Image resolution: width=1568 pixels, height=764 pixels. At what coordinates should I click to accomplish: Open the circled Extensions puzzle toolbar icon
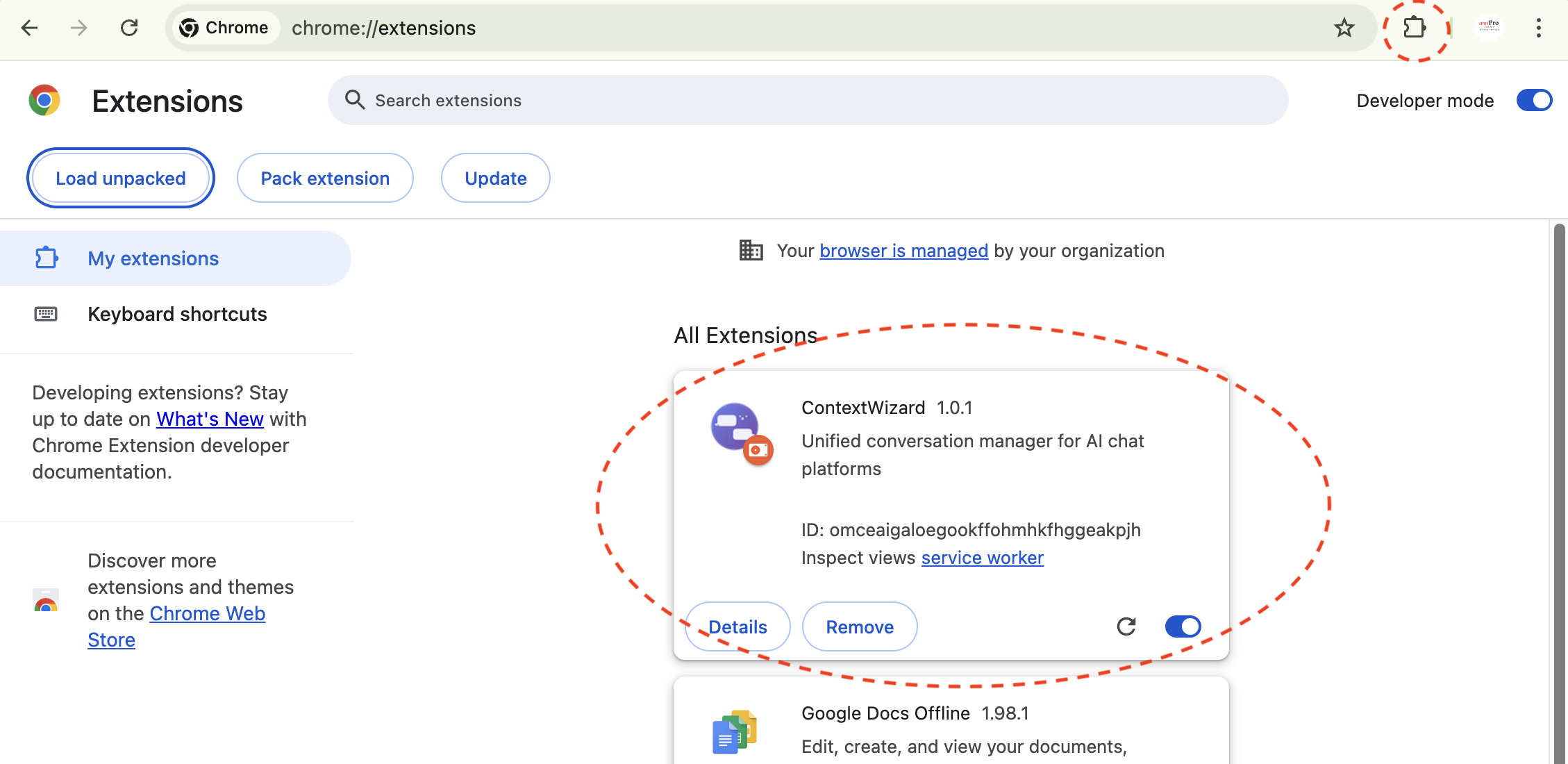pyautogui.click(x=1414, y=28)
